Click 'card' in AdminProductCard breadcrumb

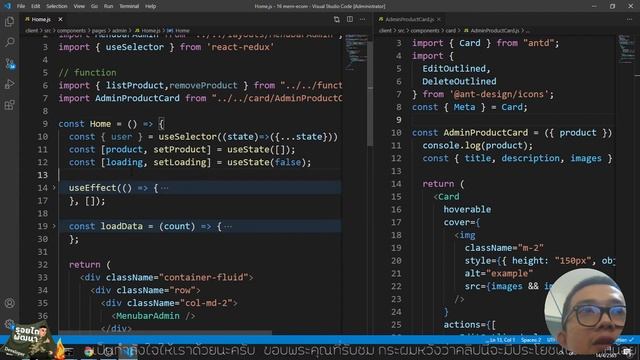point(451,31)
